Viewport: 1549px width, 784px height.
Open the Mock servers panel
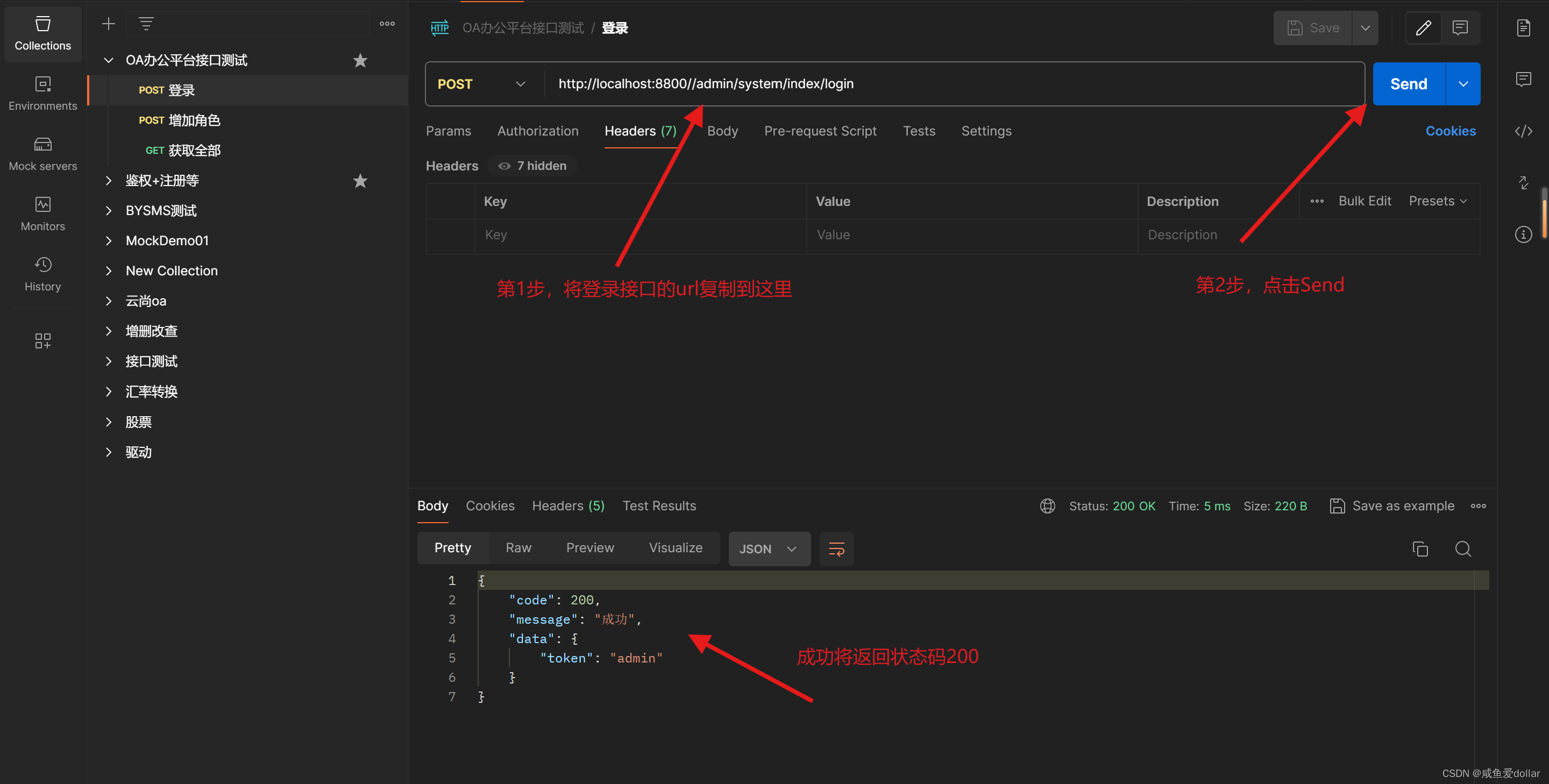tap(42, 154)
